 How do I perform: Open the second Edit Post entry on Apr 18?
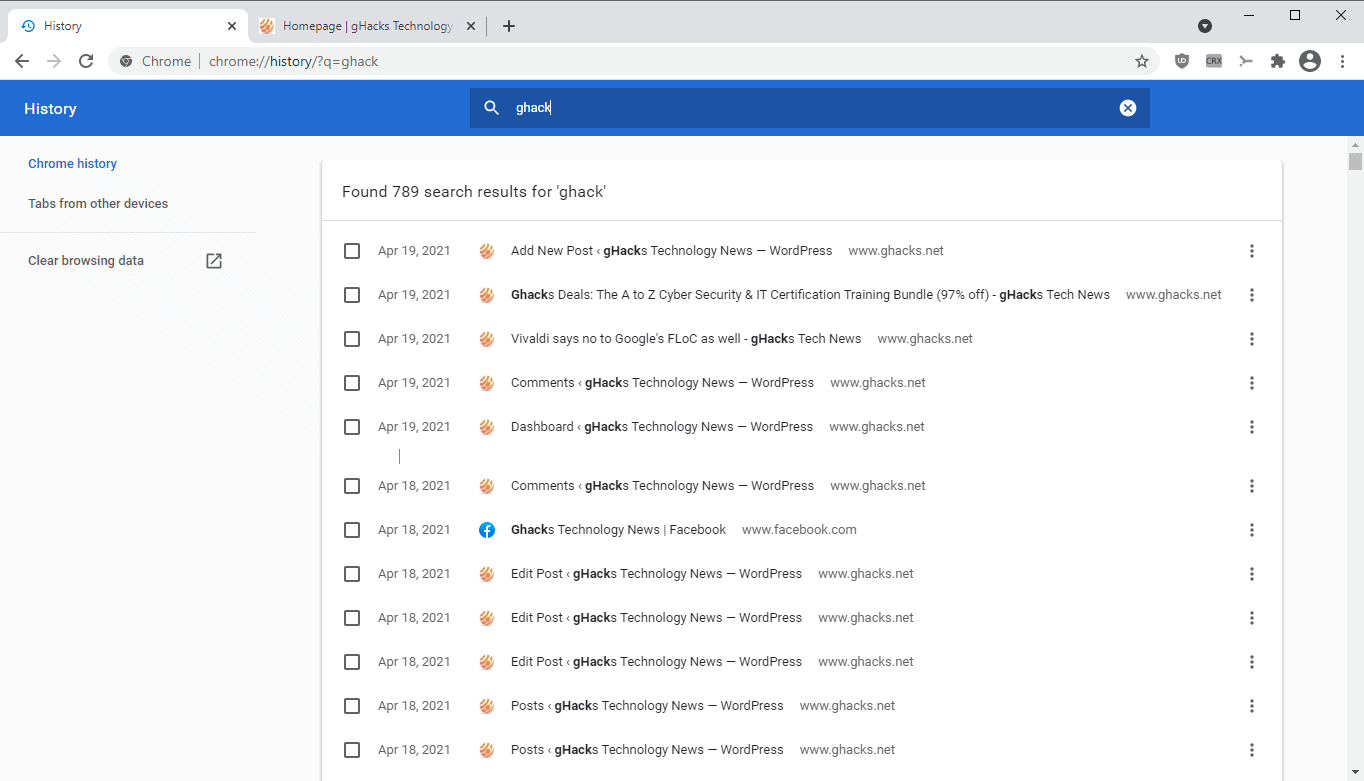pos(656,618)
